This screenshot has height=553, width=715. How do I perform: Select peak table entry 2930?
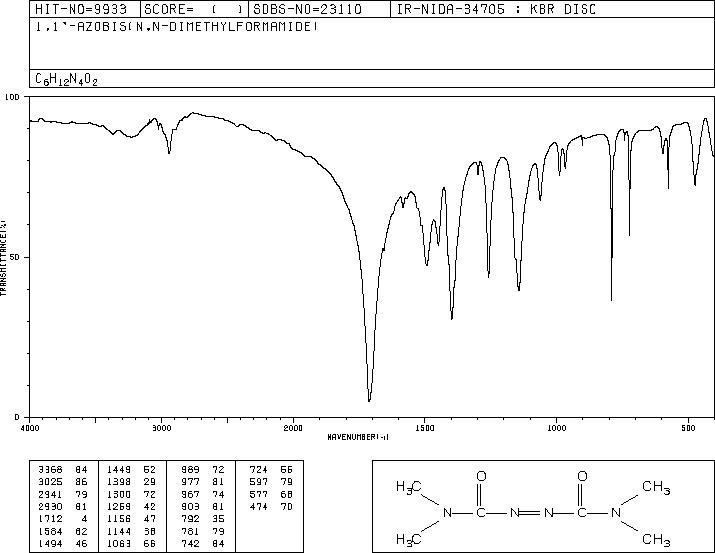pyautogui.click(x=62, y=506)
